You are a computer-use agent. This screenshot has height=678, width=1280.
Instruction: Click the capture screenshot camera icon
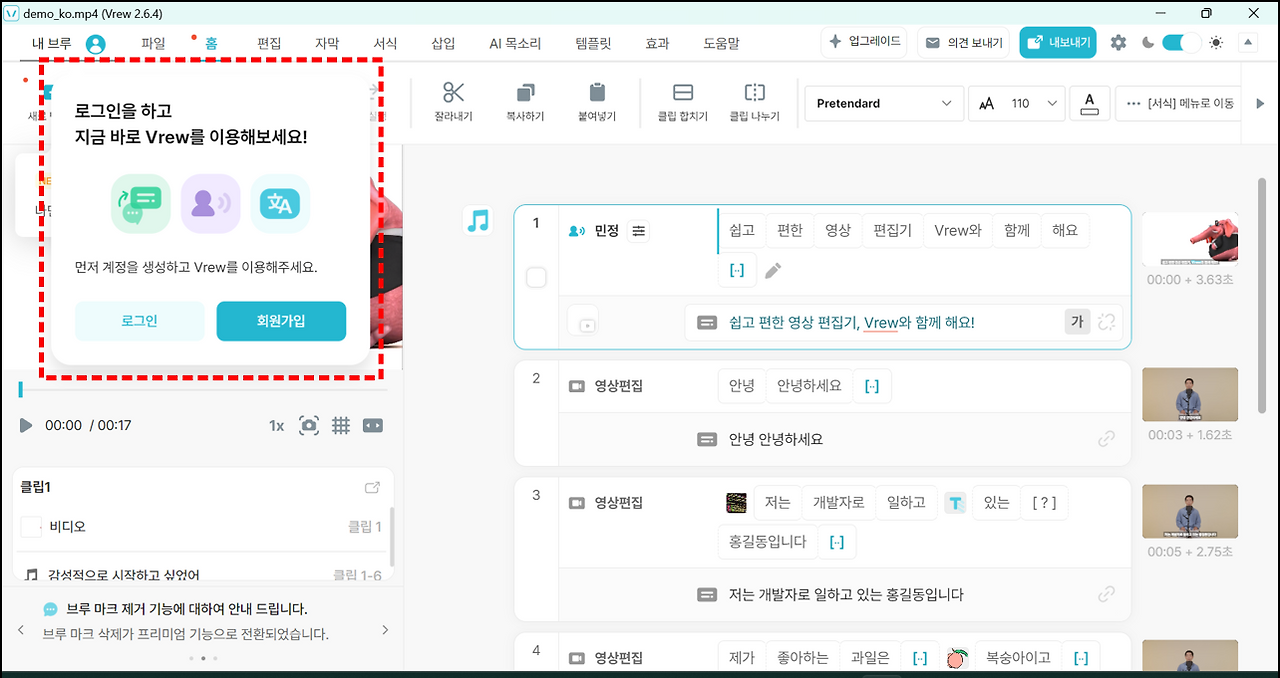pos(309,425)
